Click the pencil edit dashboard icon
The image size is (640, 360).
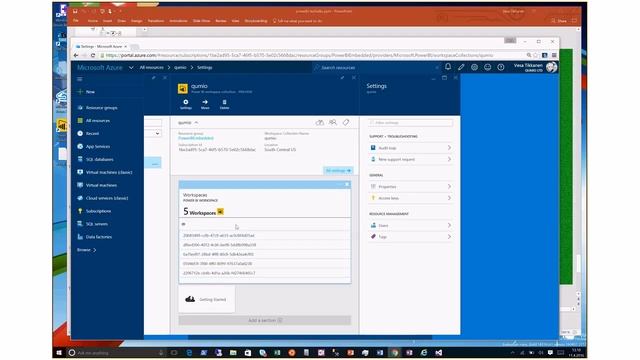461,67
